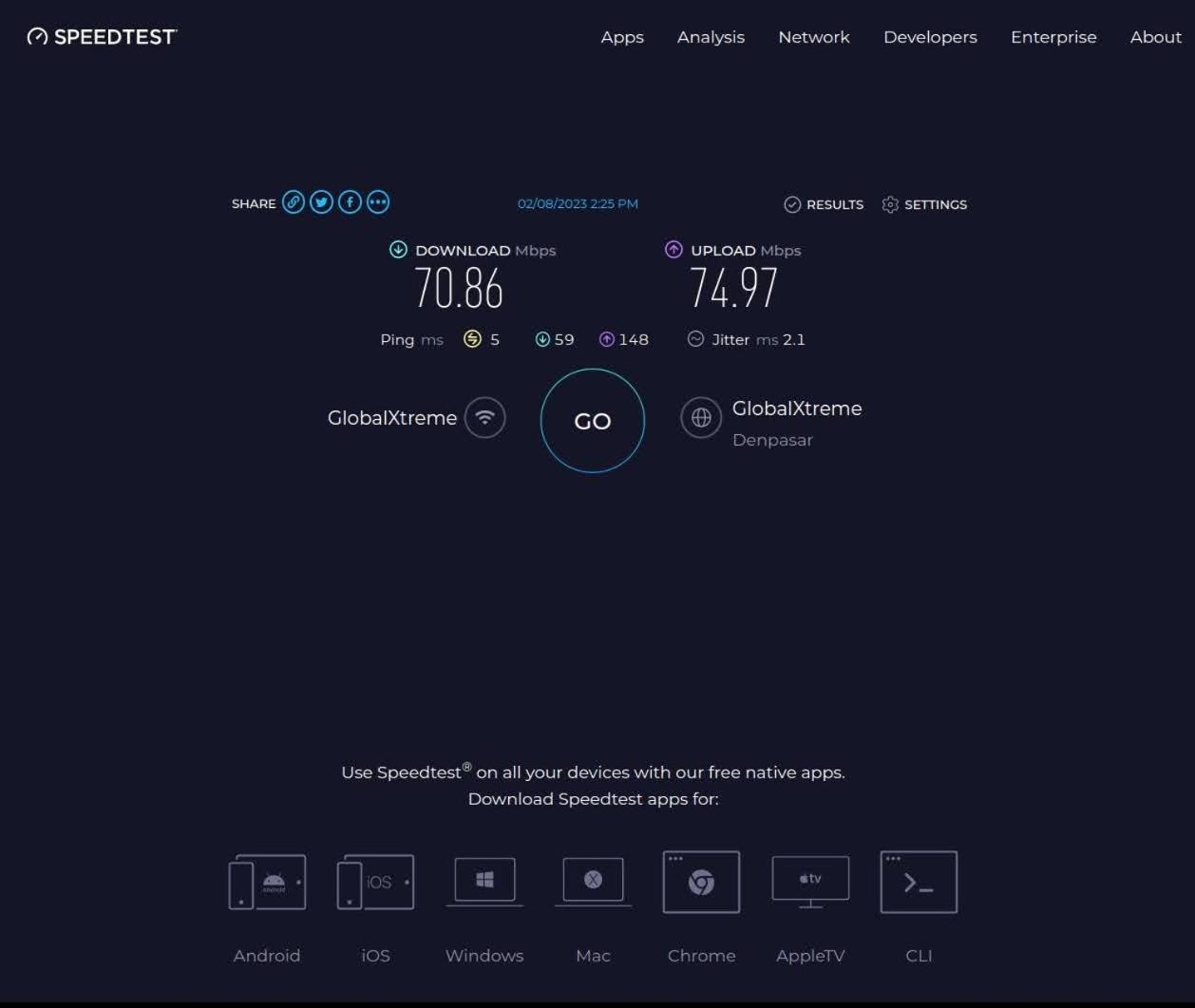Open the result date timestamp link
The height and width of the screenshot is (1008, 1195).
pyautogui.click(x=578, y=203)
